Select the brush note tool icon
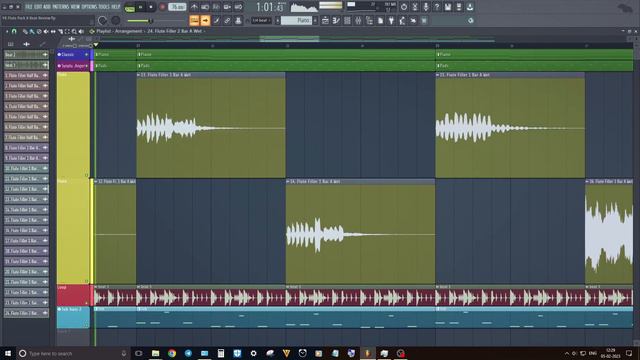 pyautogui.click(x=216, y=20)
